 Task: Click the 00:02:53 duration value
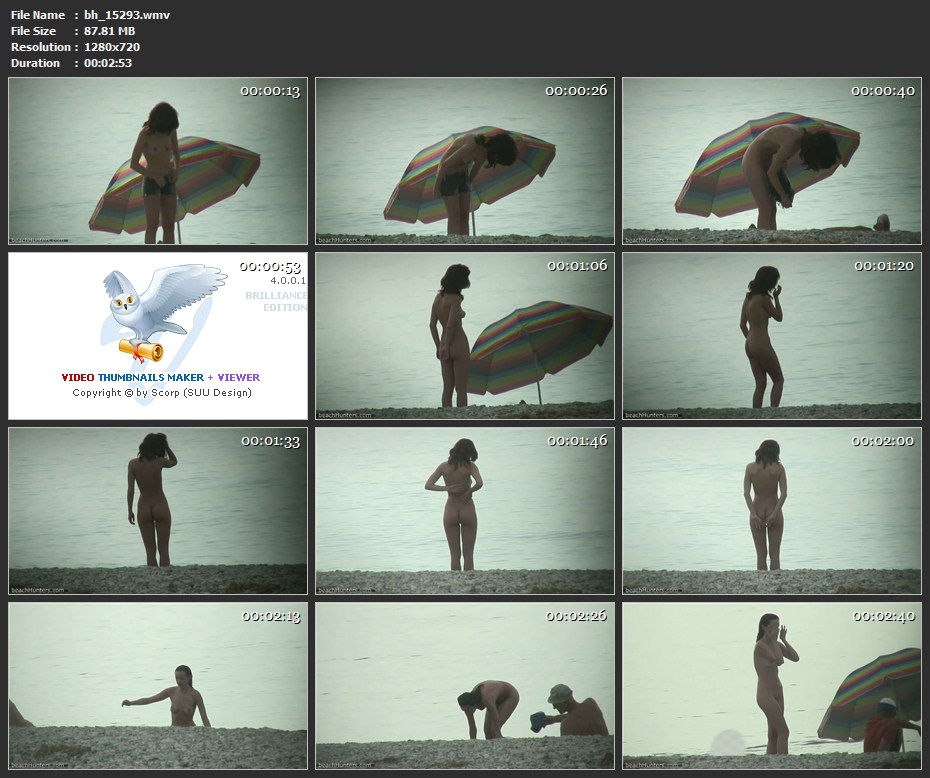click(x=108, y=63)
